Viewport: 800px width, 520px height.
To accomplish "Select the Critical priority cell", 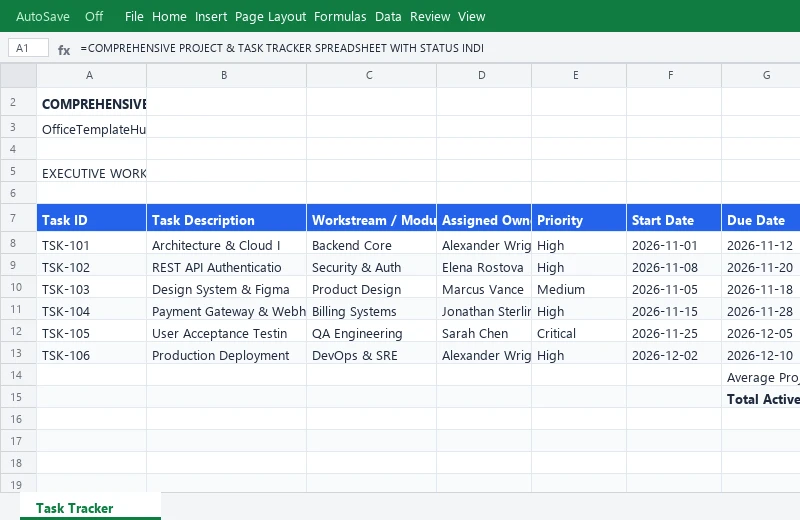I will coord(579,331).
